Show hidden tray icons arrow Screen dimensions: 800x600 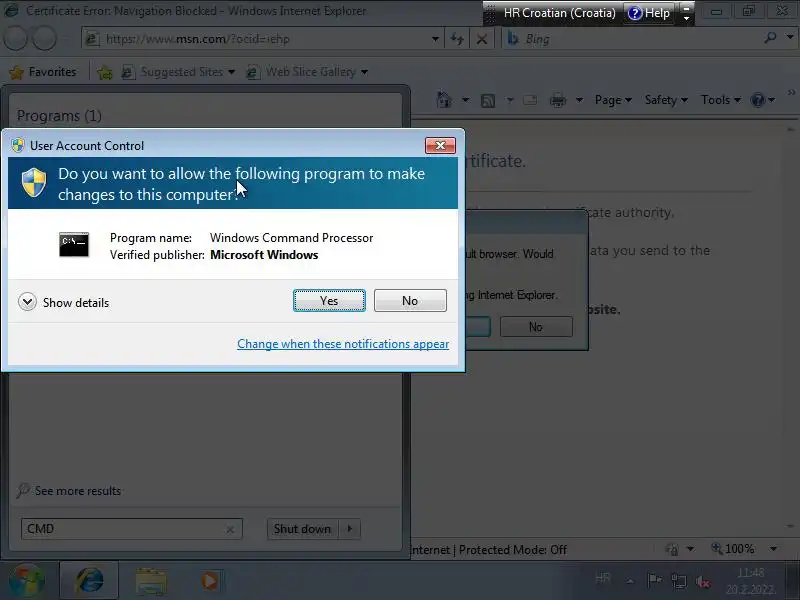pos(630,581)
